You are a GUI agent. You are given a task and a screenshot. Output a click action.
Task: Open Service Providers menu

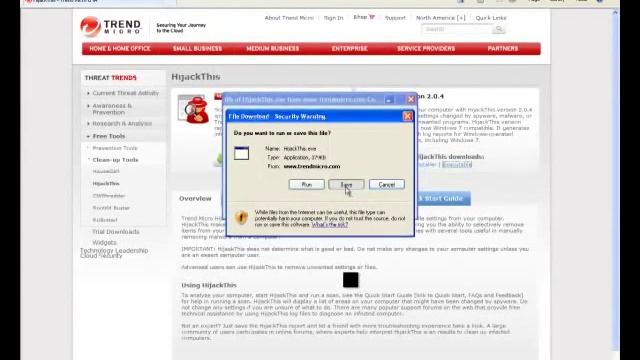point(426,49)
